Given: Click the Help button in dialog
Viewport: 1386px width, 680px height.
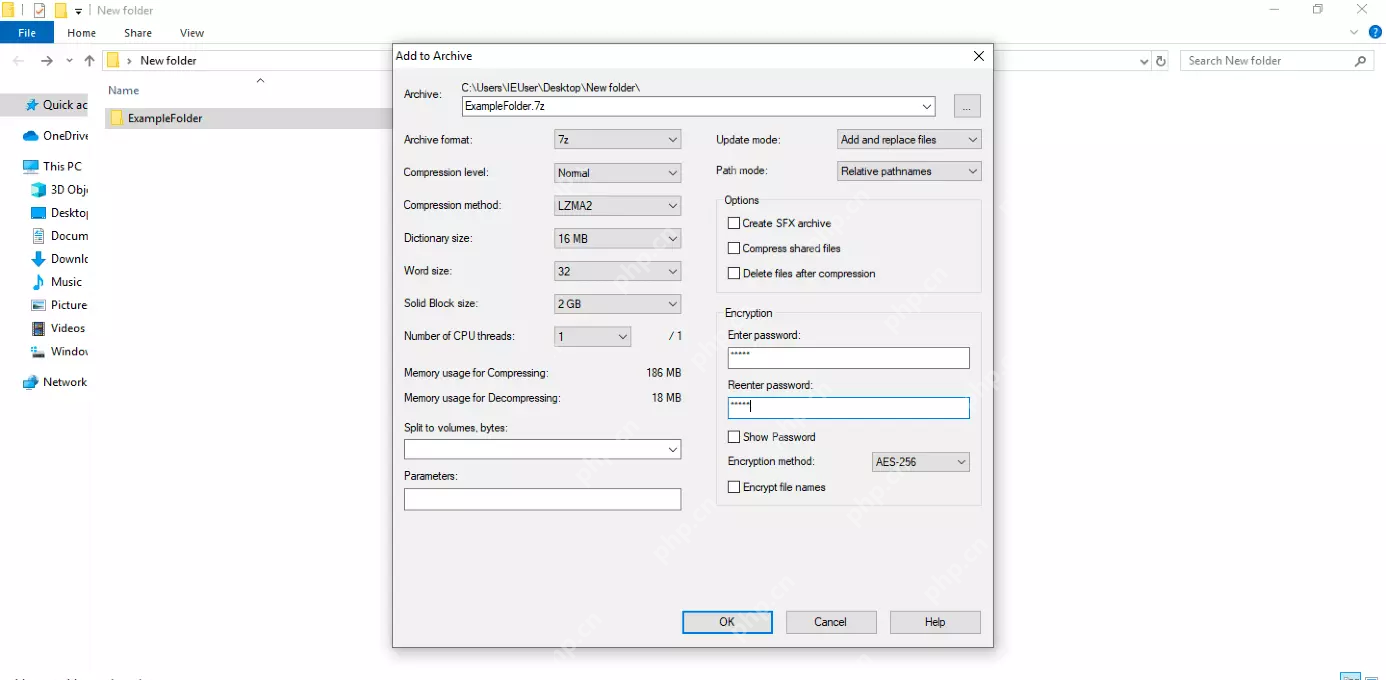Looking at the screenshot, I should [935, 622].
